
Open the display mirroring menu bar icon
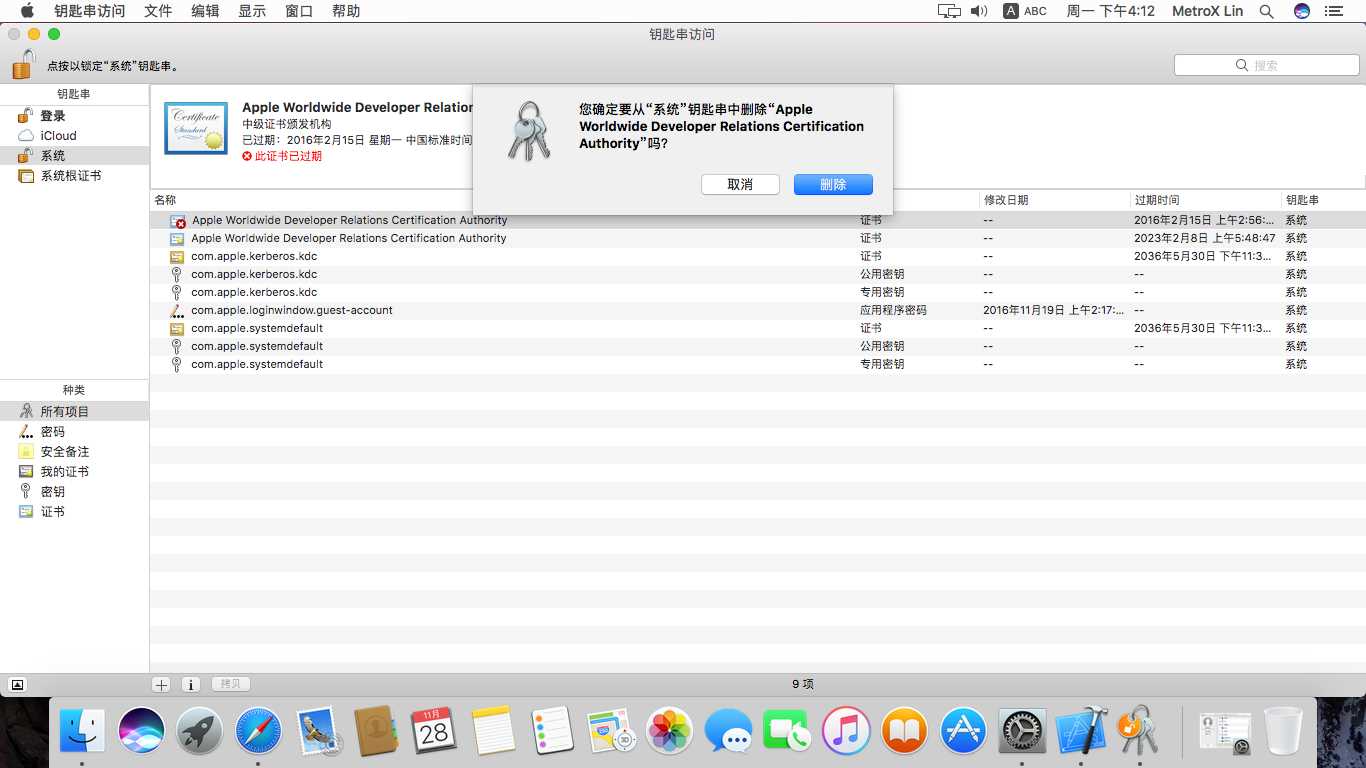pos(949,11)
